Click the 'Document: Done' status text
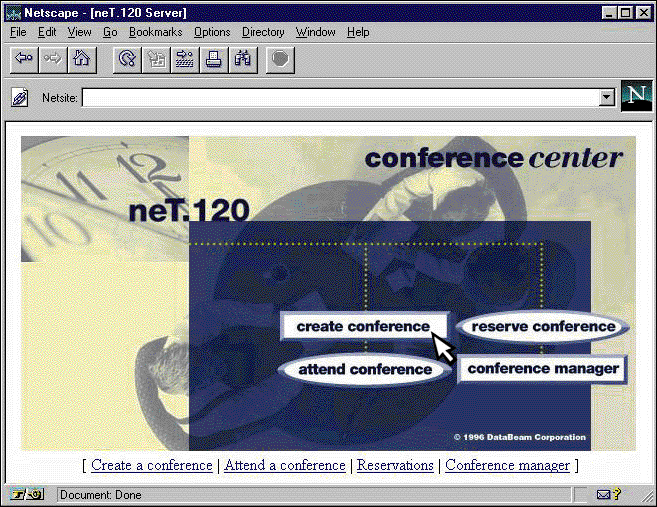This screenshot has width=657, height=507. [101, 495]
